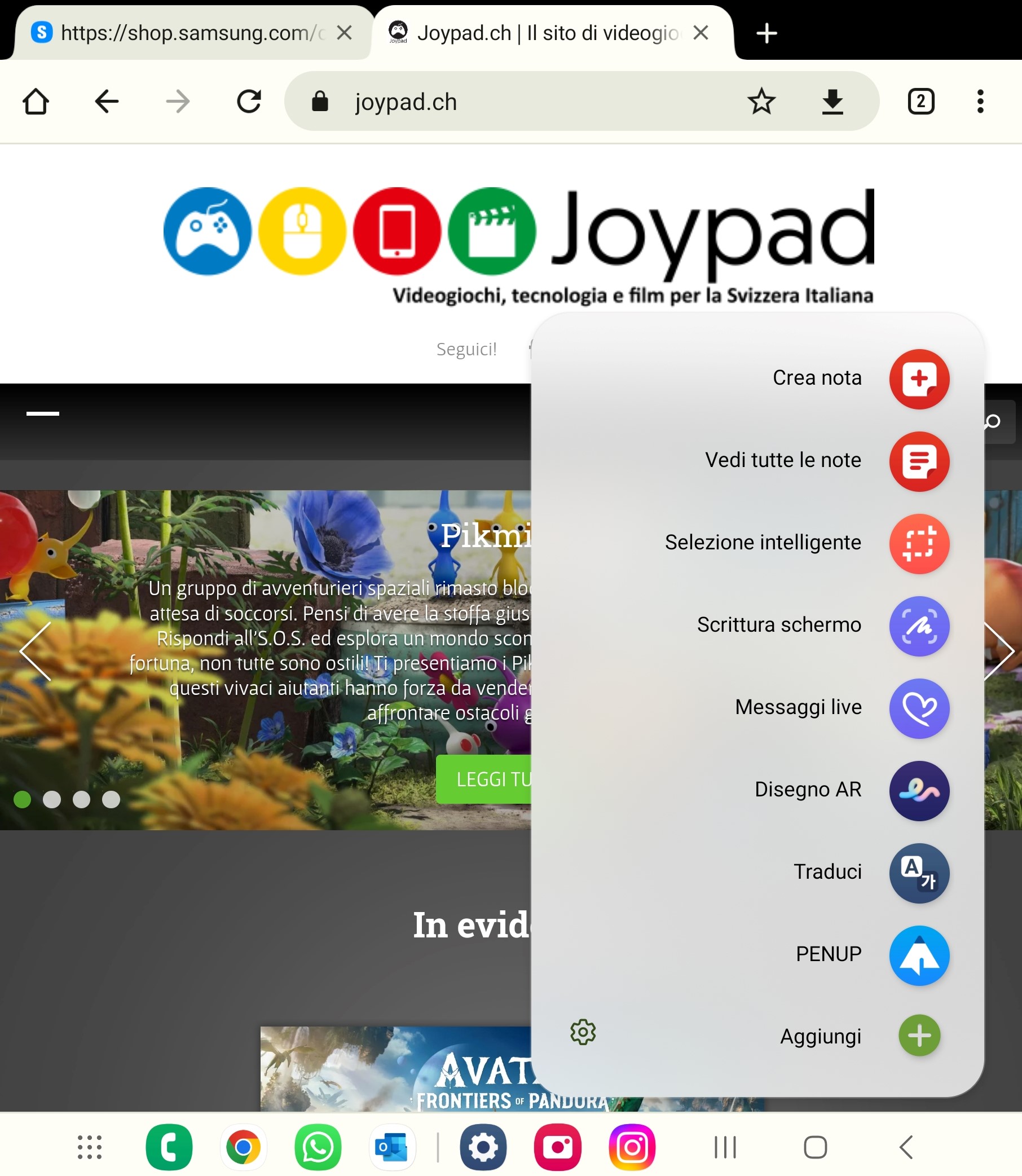
Task: Show recent apps navigation button
Action: tap(725, 1147)
